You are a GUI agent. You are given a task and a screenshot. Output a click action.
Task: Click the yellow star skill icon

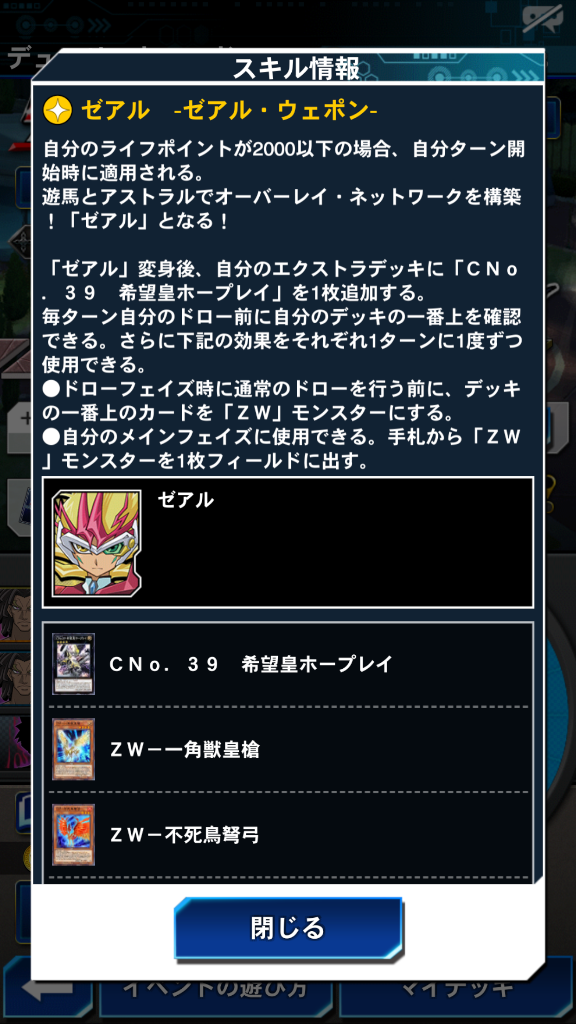(x=57, y=111)
